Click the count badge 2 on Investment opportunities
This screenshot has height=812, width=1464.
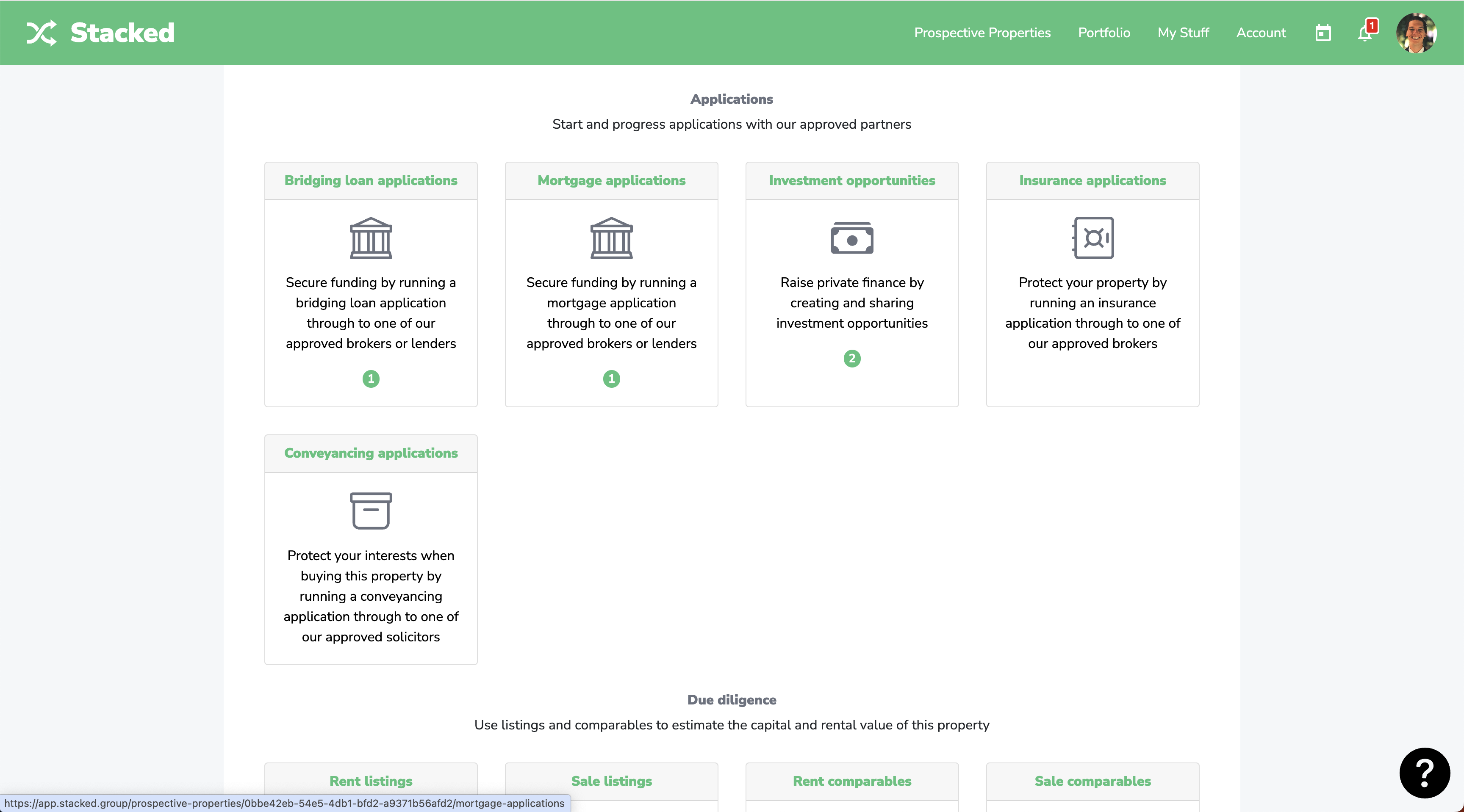coord(851,358)
